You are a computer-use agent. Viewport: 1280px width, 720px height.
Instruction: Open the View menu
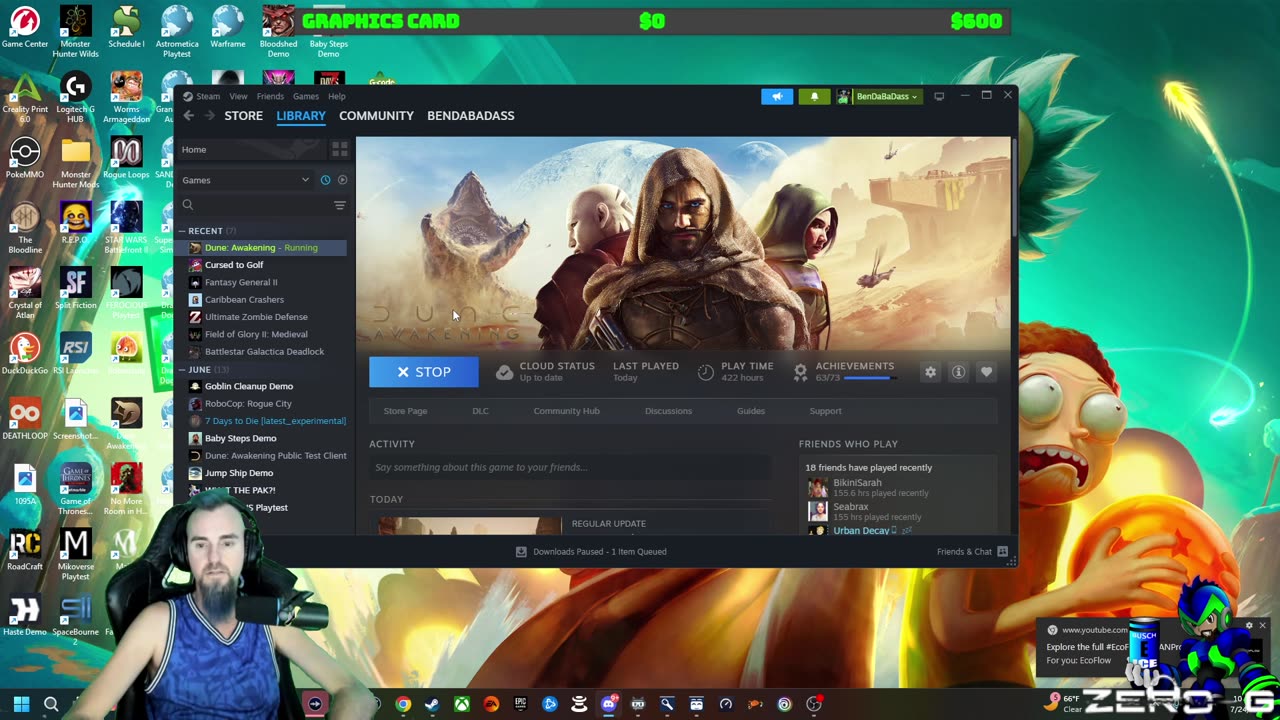point(238,96)
